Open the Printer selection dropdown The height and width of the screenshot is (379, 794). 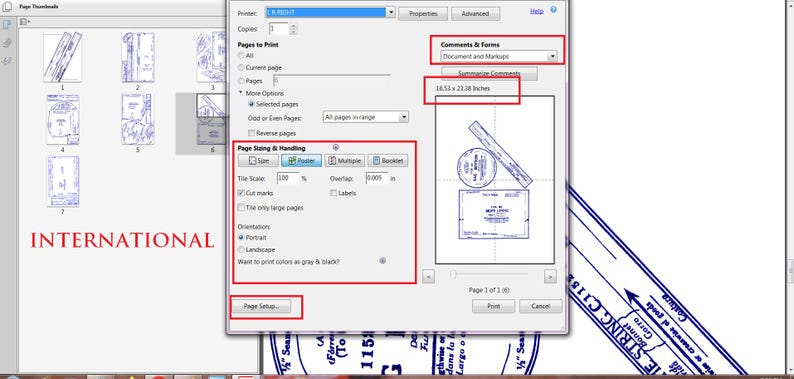point(330,13)
